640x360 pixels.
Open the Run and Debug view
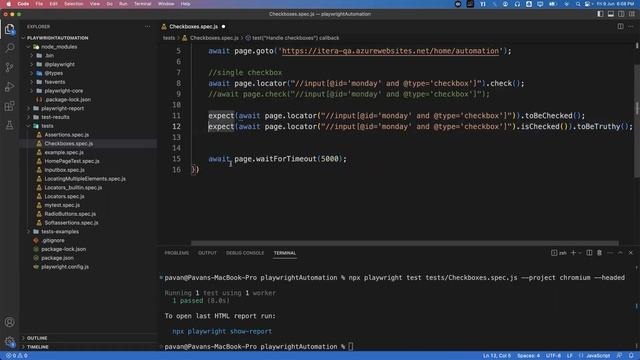click(9, 87)
